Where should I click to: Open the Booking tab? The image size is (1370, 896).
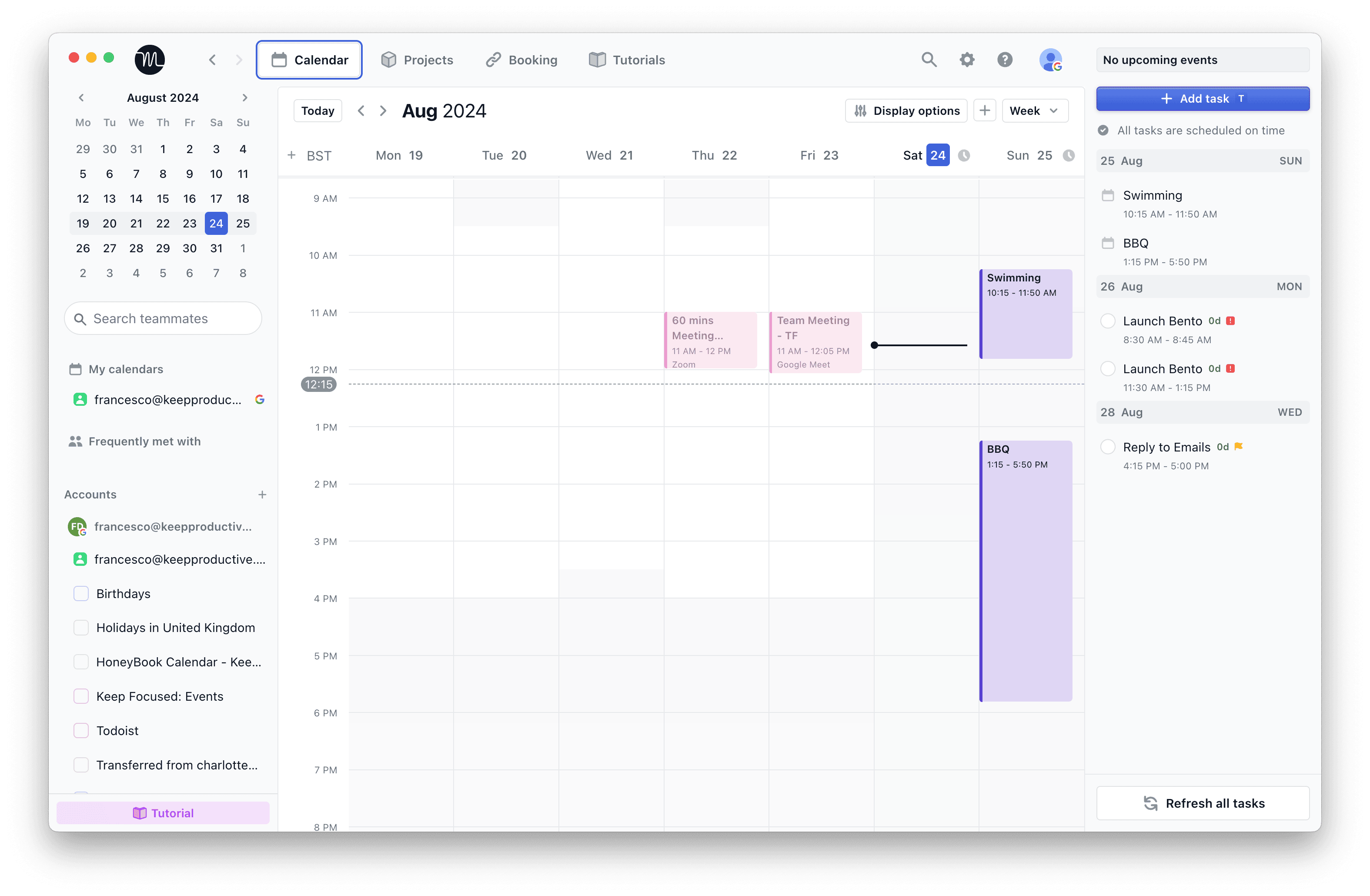click(x=521, y=60)
